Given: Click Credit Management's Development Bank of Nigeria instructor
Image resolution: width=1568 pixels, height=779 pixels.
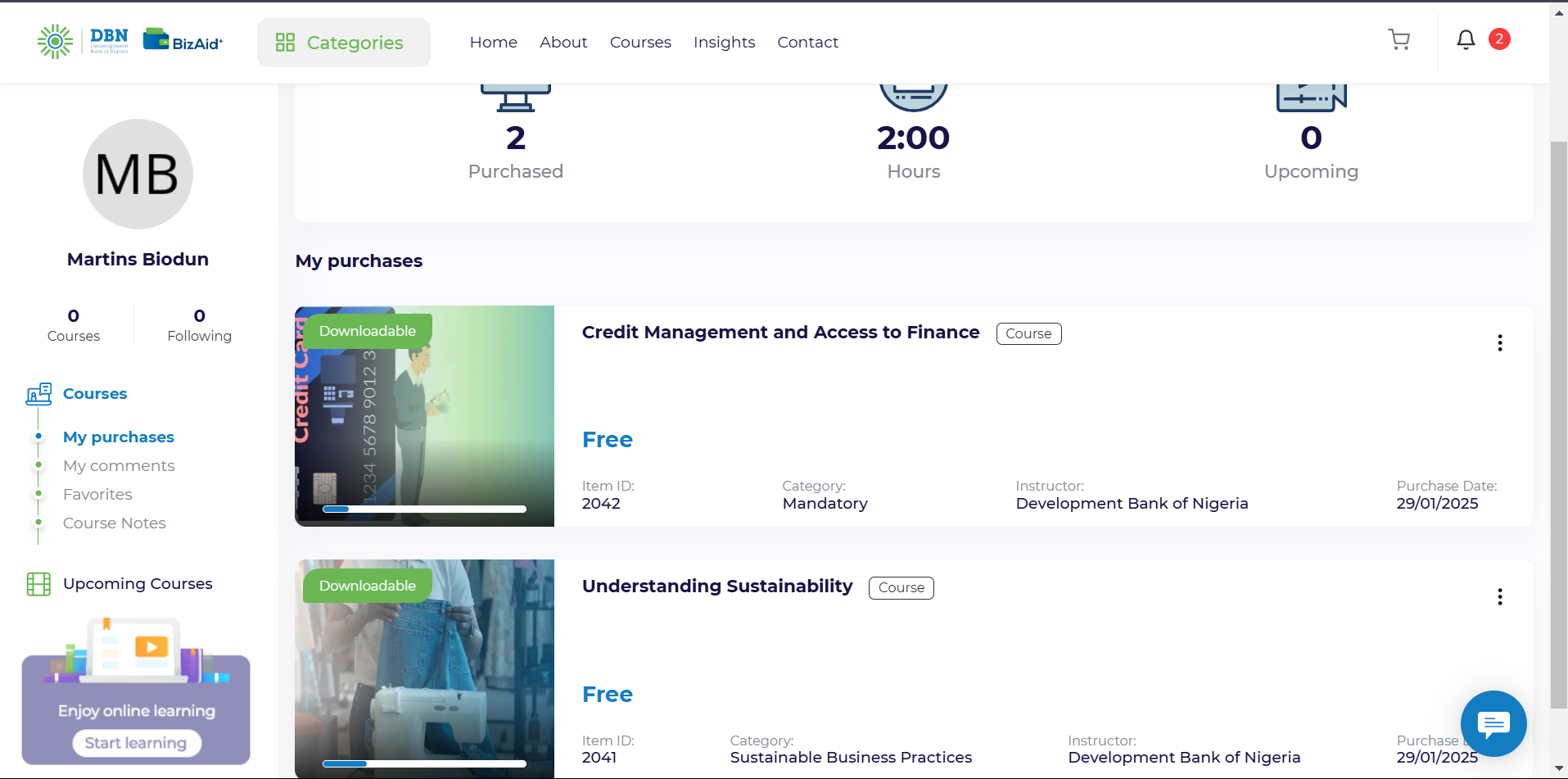Looking at the screenshot, I should [1132, 503].
